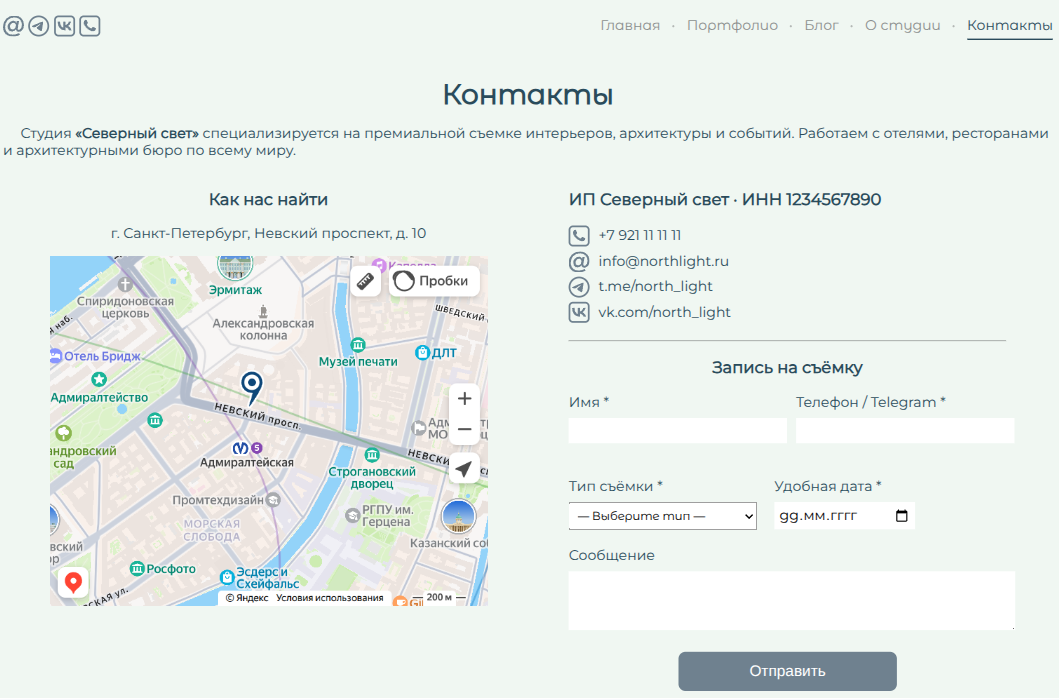
Task: Zoom in the map with plus button
Action: (x=465, y=399)
